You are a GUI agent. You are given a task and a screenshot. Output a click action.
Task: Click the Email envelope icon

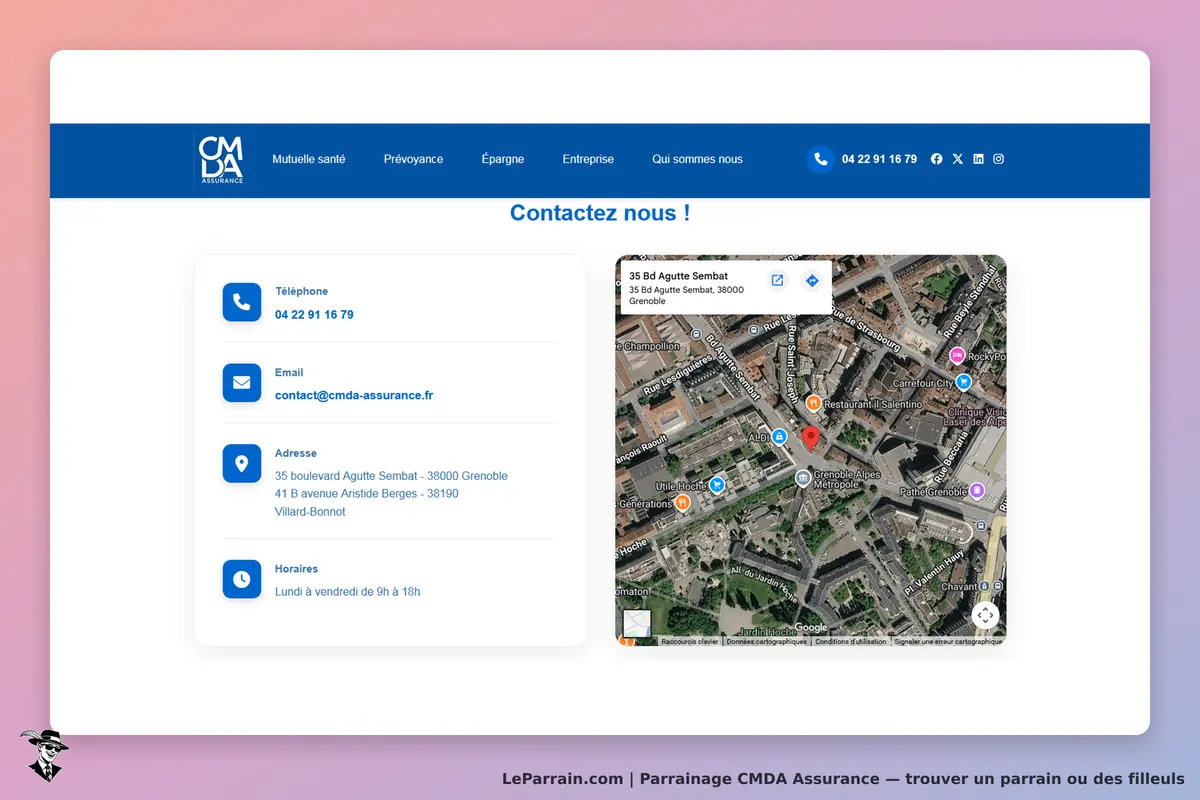(241, 383)
